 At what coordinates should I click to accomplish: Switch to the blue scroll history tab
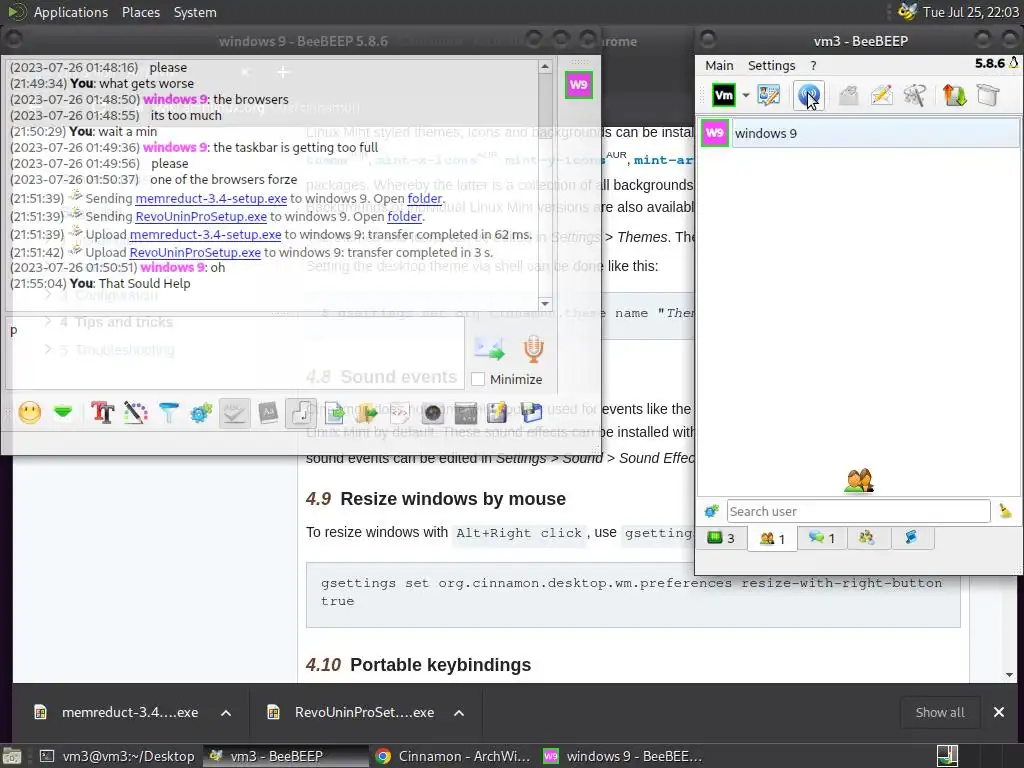[x=911, y=538]
